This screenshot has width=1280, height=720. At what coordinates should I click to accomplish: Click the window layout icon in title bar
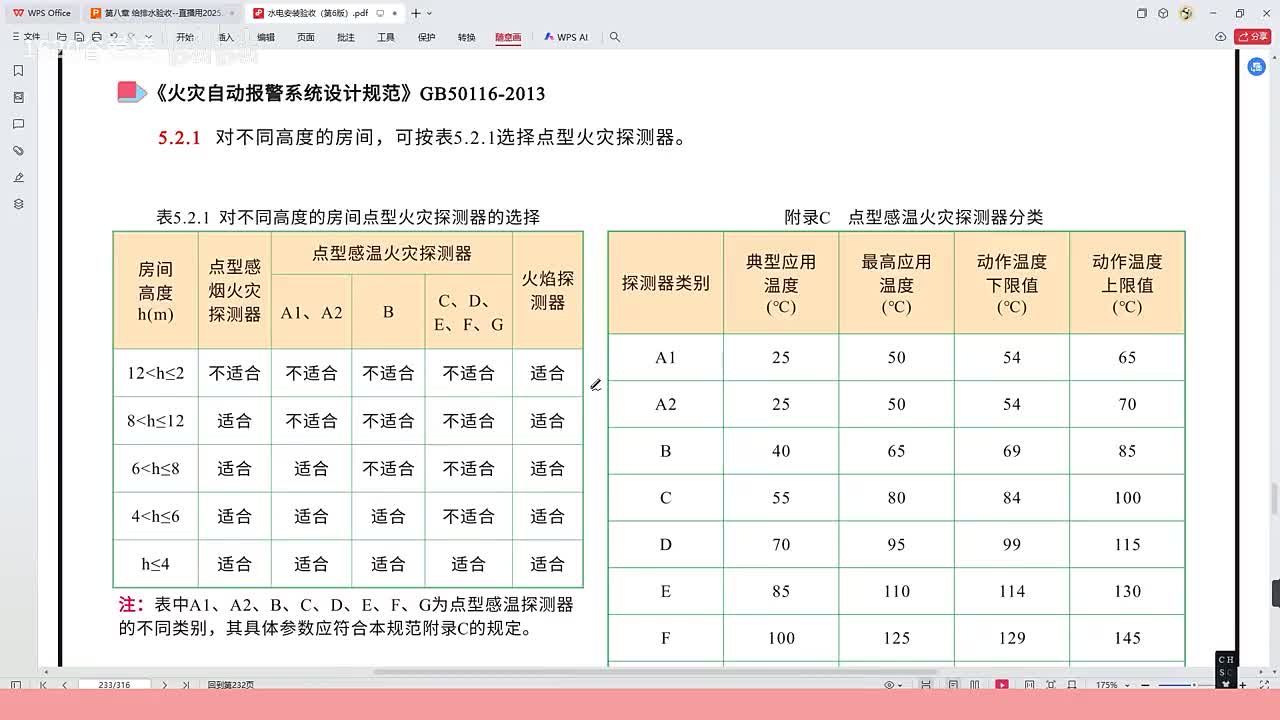[x=1142, y=13]
